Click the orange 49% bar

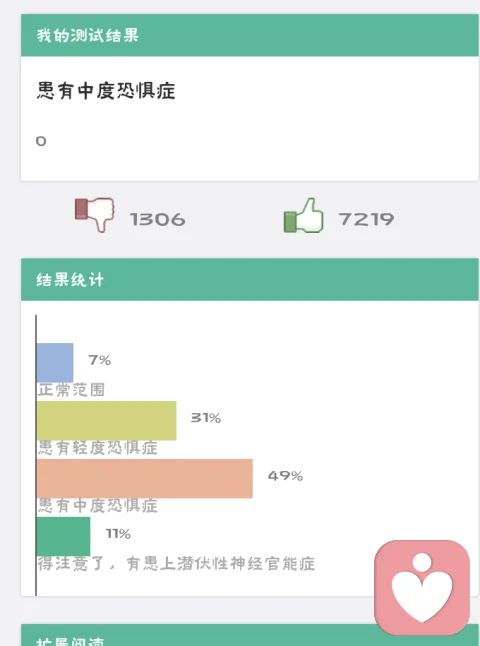point(145,479)
